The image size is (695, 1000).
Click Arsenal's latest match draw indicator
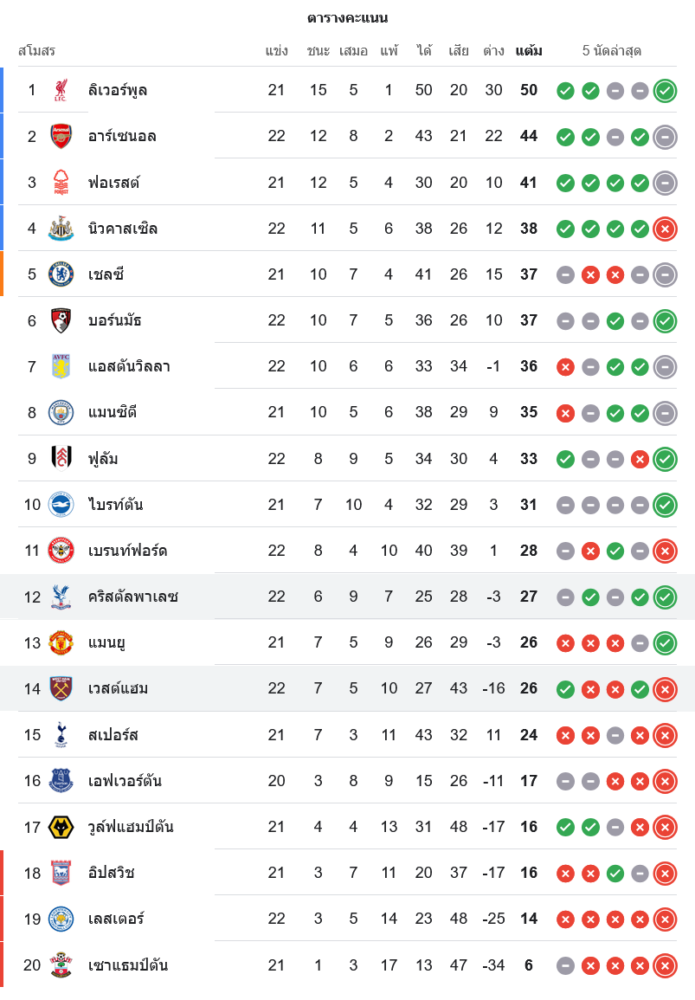coord(665,137)
